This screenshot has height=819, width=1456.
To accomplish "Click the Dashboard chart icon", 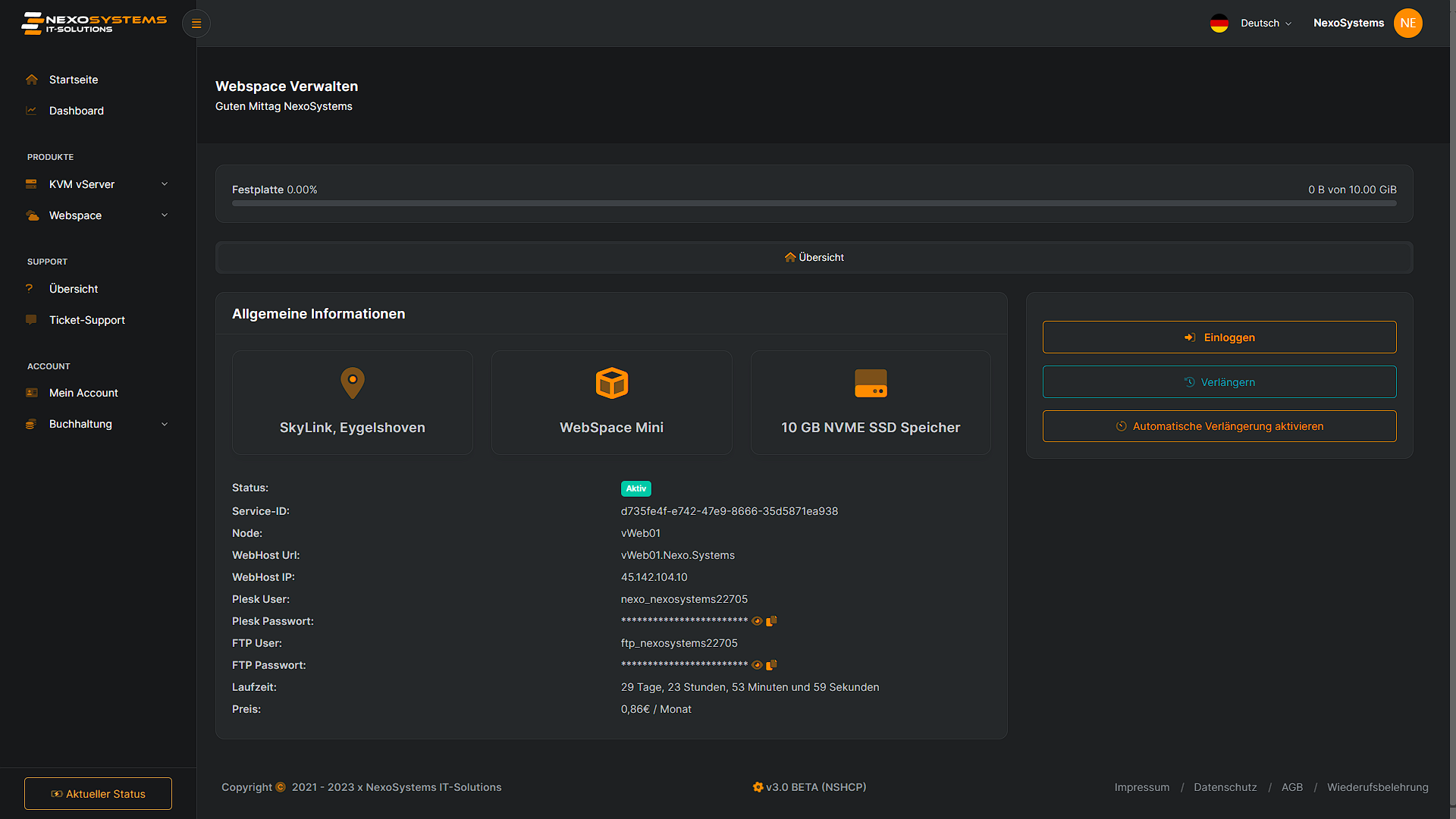I will tap(31, 111).
